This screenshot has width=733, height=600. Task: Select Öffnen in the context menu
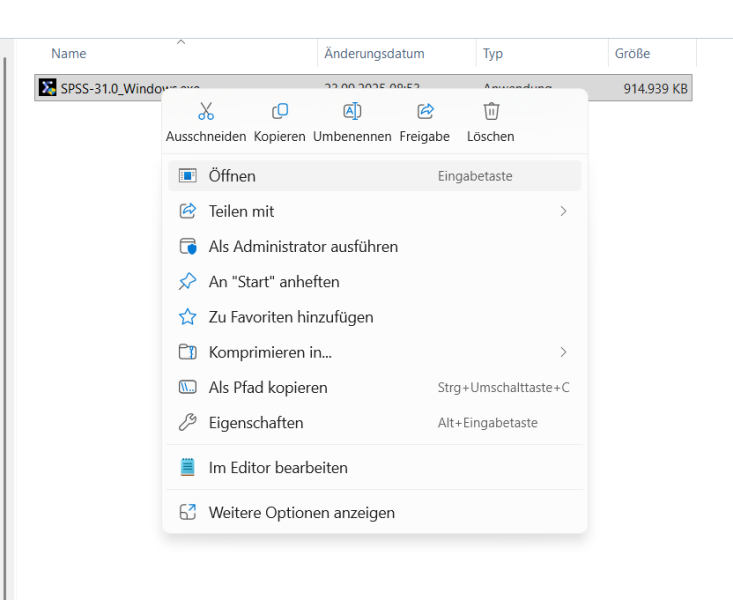click(374, 176)
